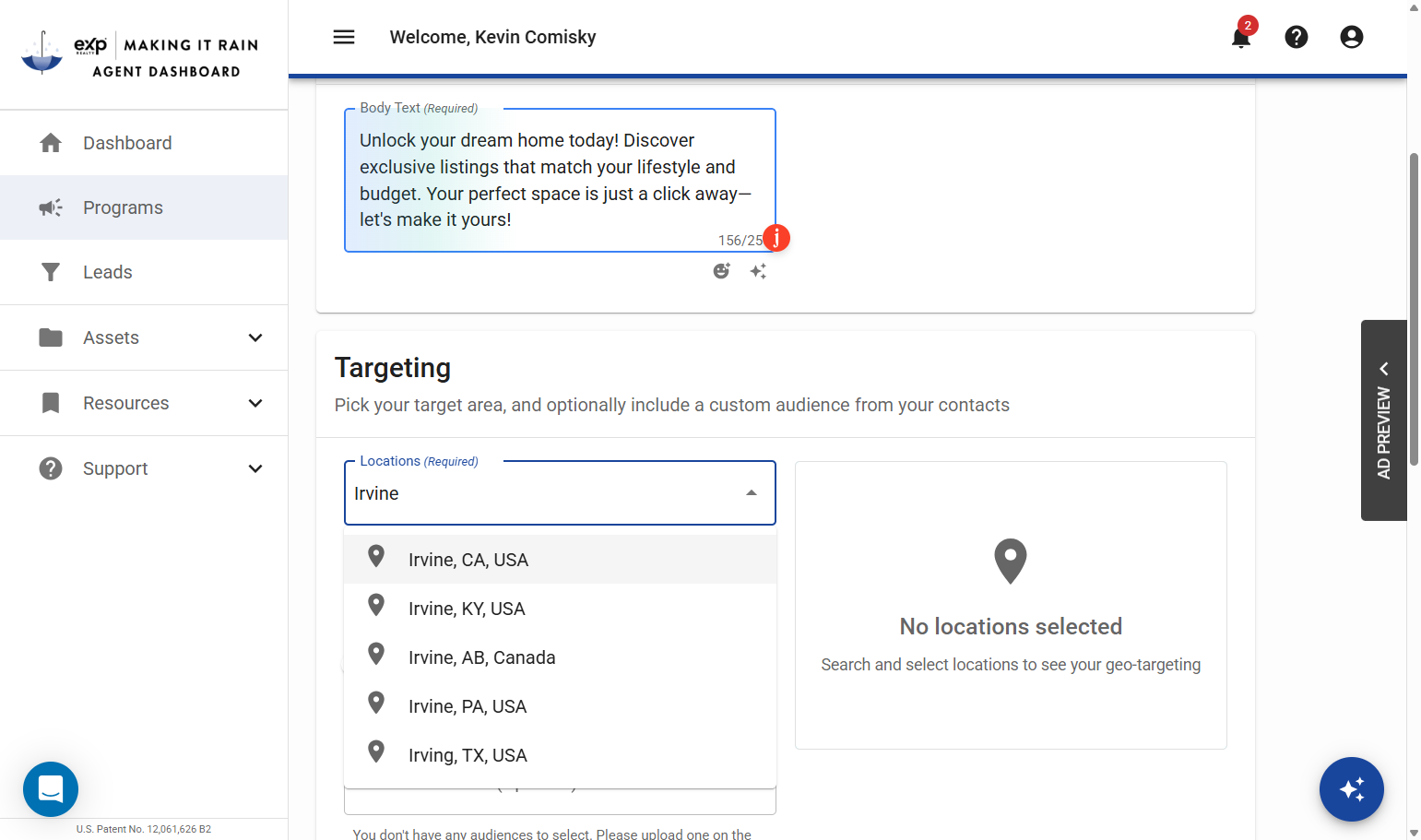This screenshot has height=840, width=1421.
Task: Click the Welcome, Kevin Comisky heading
Action: (x=492, y=37)
